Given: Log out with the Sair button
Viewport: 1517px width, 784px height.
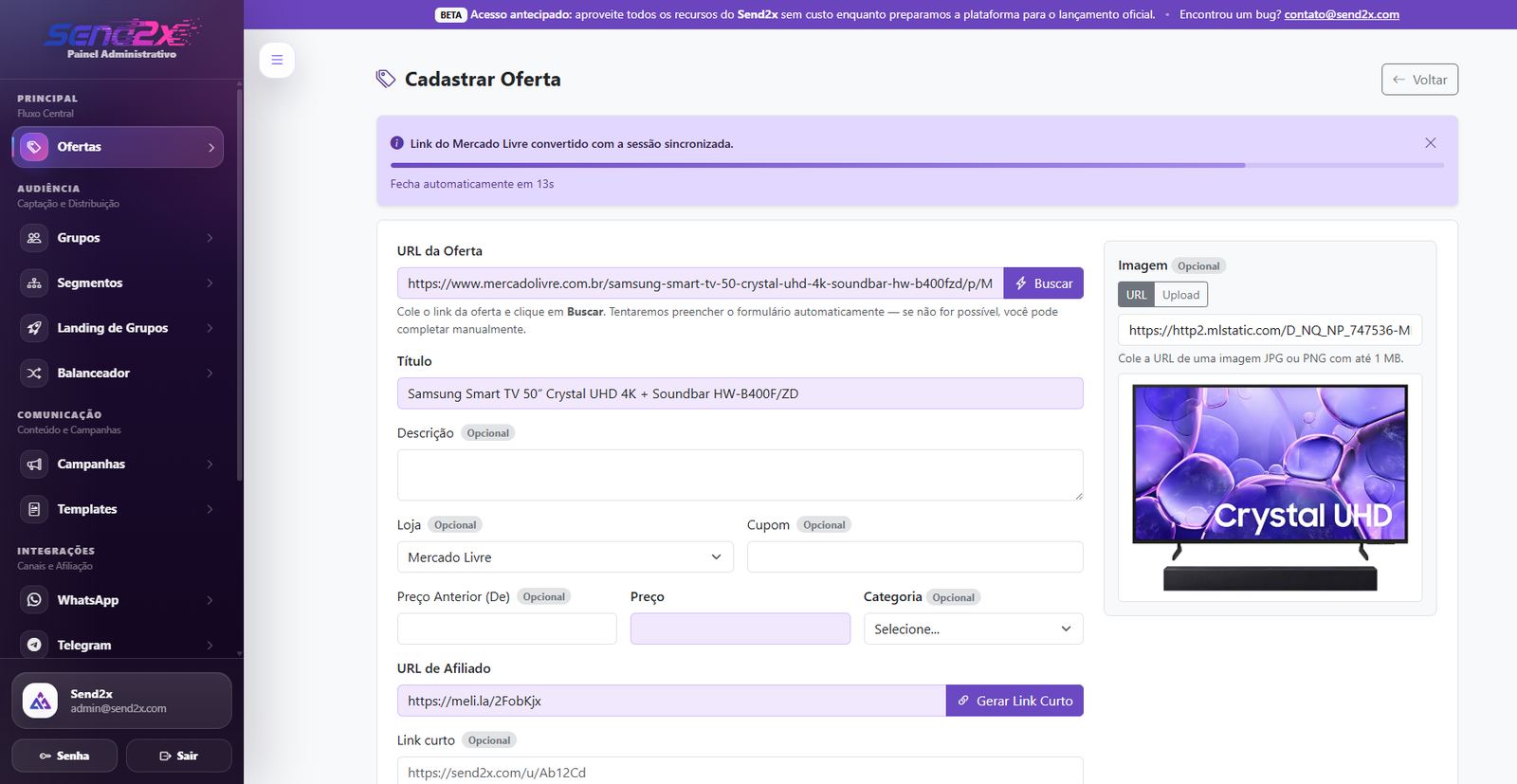Looking at the screenshot, I should pos(179,756).
